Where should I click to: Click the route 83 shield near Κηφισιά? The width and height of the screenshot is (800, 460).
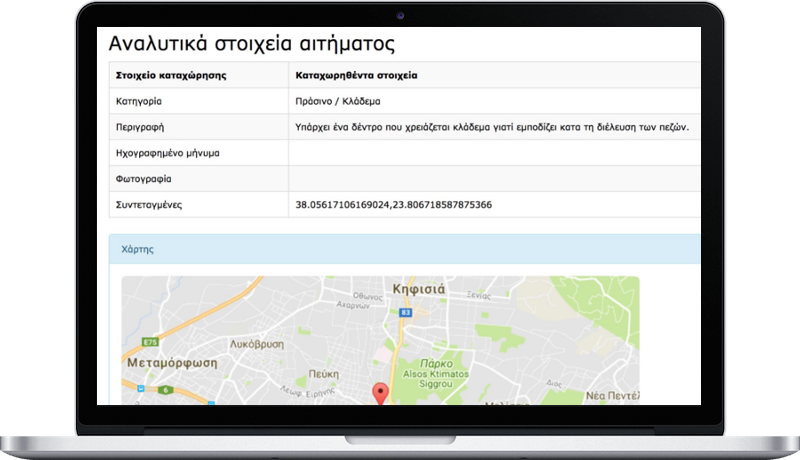[x=405, y=313]
